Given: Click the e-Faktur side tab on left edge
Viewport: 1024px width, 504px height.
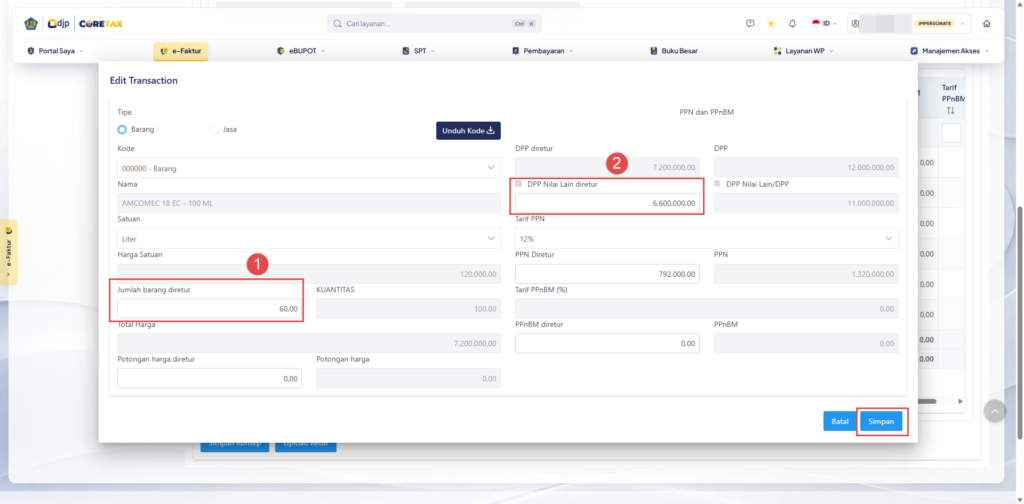Looking at the screenshot, I should (8, 251).
